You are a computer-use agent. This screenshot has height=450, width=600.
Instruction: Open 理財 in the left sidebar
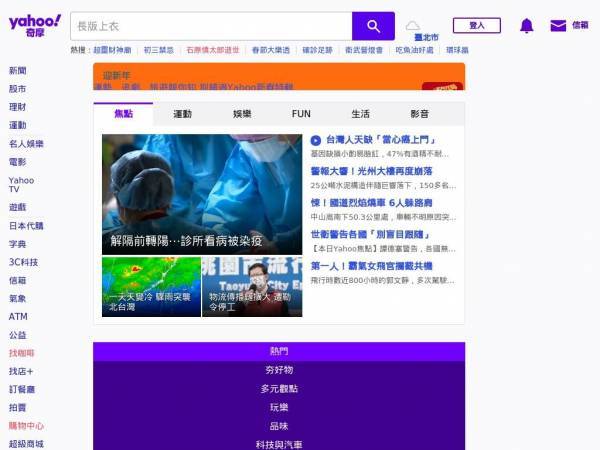(x=18, y=107)
